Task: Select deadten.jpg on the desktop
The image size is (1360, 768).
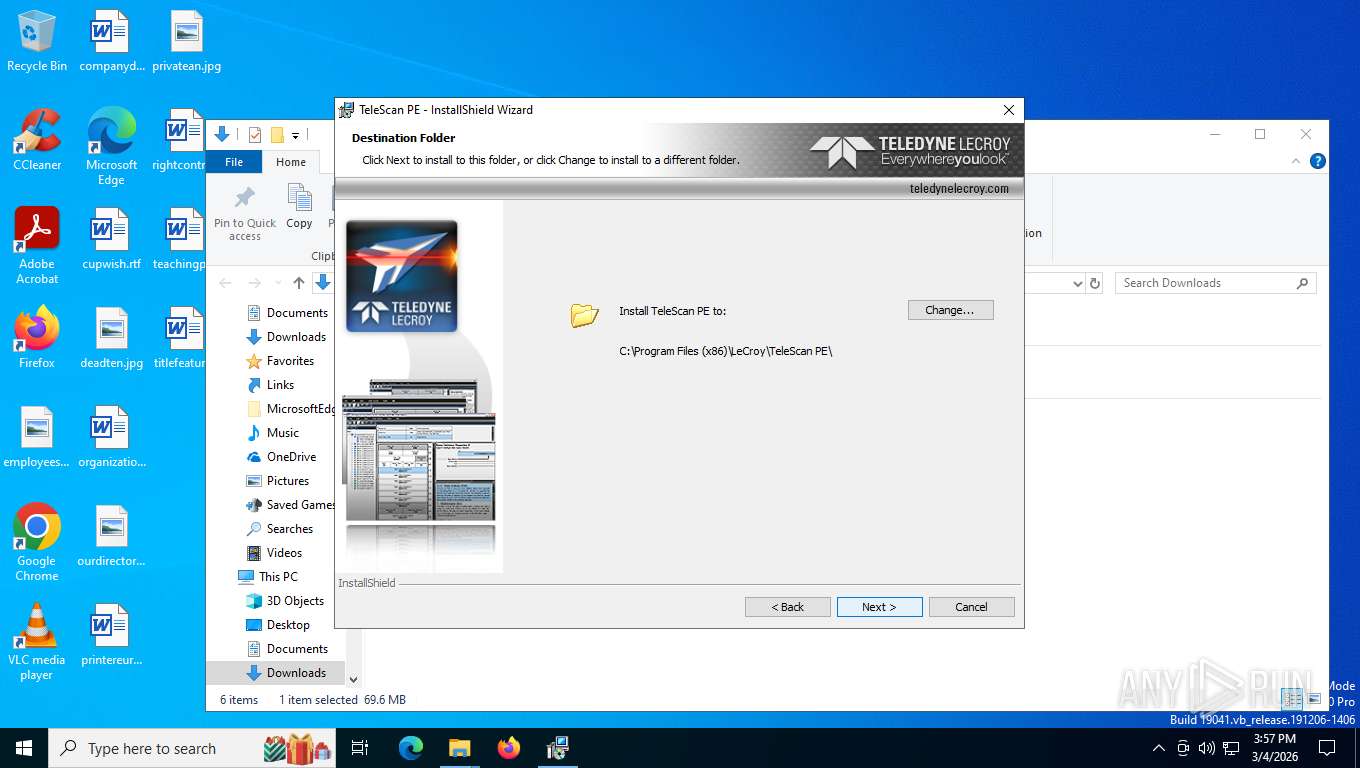Action: (x=111, y=338)
